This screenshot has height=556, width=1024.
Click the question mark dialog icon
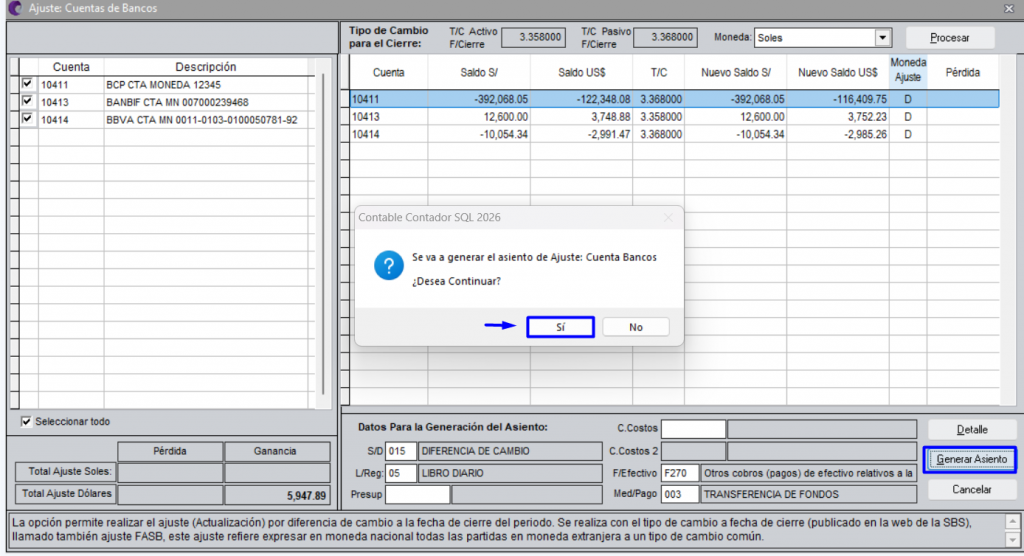coord(389,266)
